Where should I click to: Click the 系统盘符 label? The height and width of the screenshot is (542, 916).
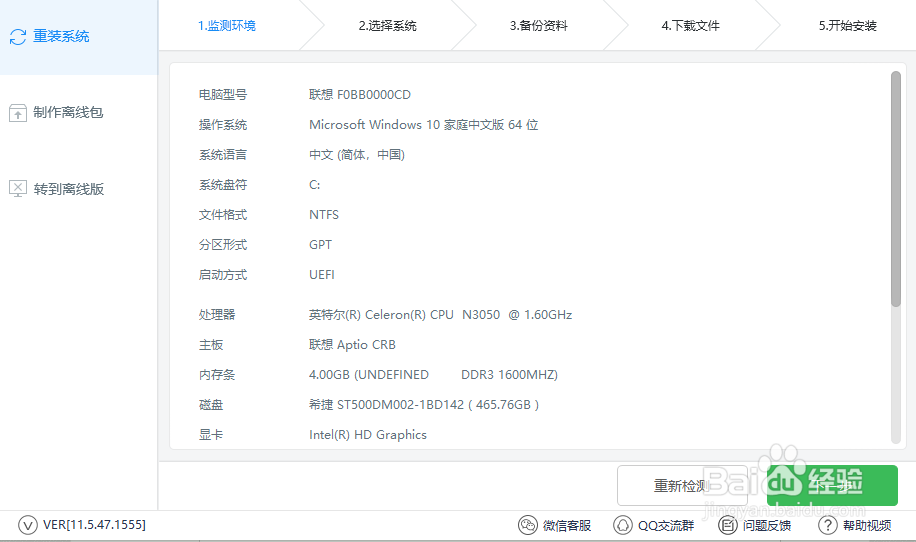click(x=223, y=185)
